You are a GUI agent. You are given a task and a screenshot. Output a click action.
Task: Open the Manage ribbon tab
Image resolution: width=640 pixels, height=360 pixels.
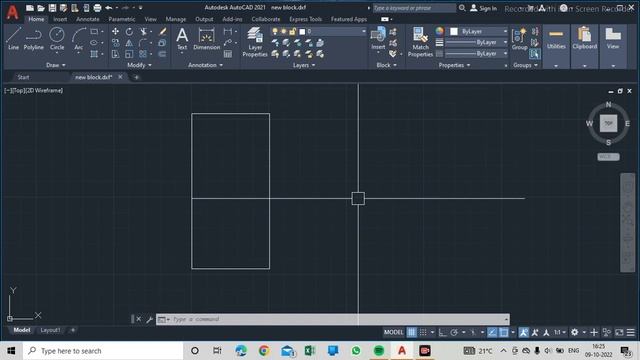pyautogui.click(x=176, y=19)
